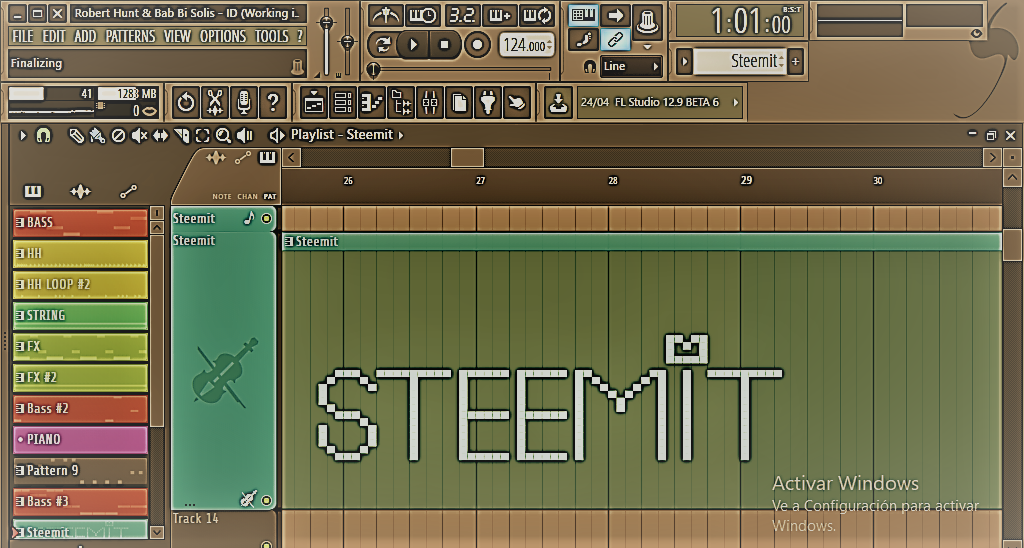
Task: Open the Playlist view icon
Action: coord(314,103)
